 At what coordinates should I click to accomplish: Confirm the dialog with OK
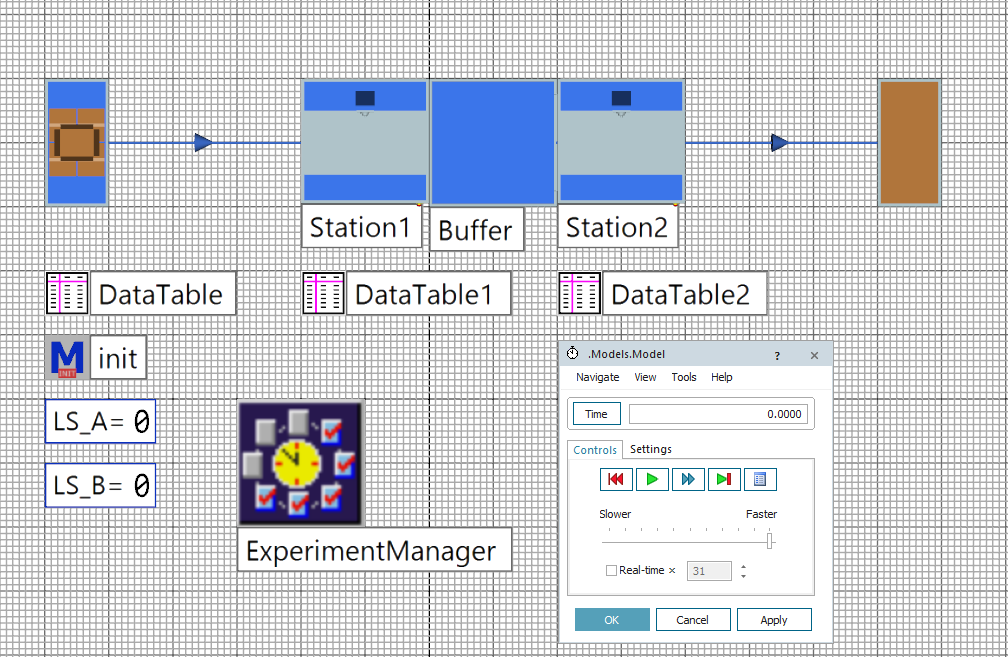coord(611,619)
